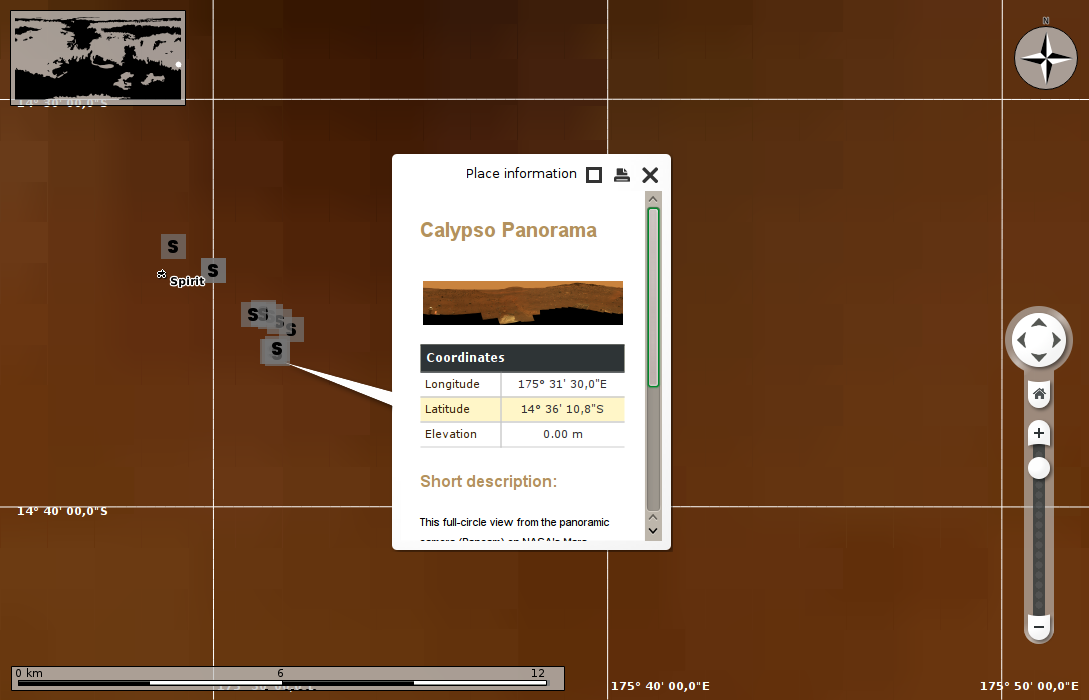Open the Calypso Panorama thumbnail image
Viewport: 1089px width, 700px height.
[523, 303]
